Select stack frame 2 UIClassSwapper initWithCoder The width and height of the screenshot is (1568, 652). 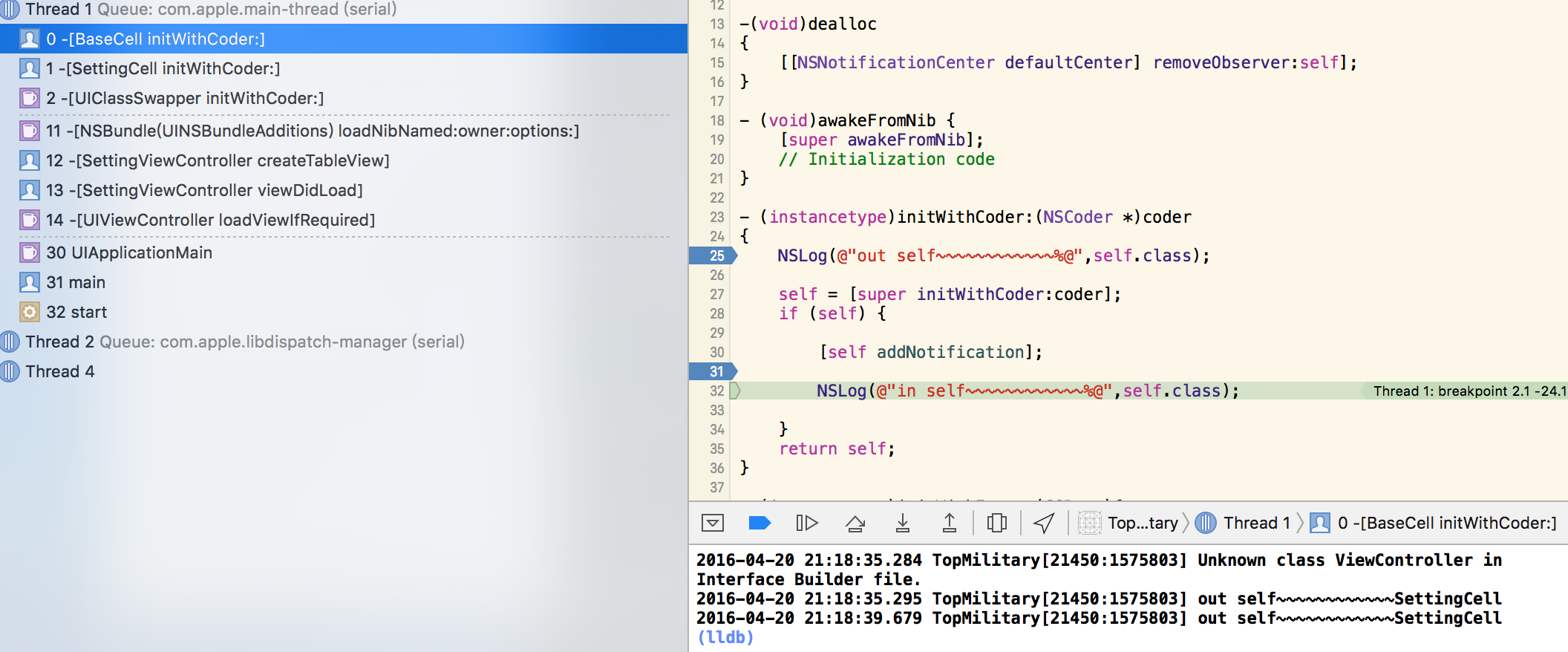pyautogui.click(x=344, y=98)
